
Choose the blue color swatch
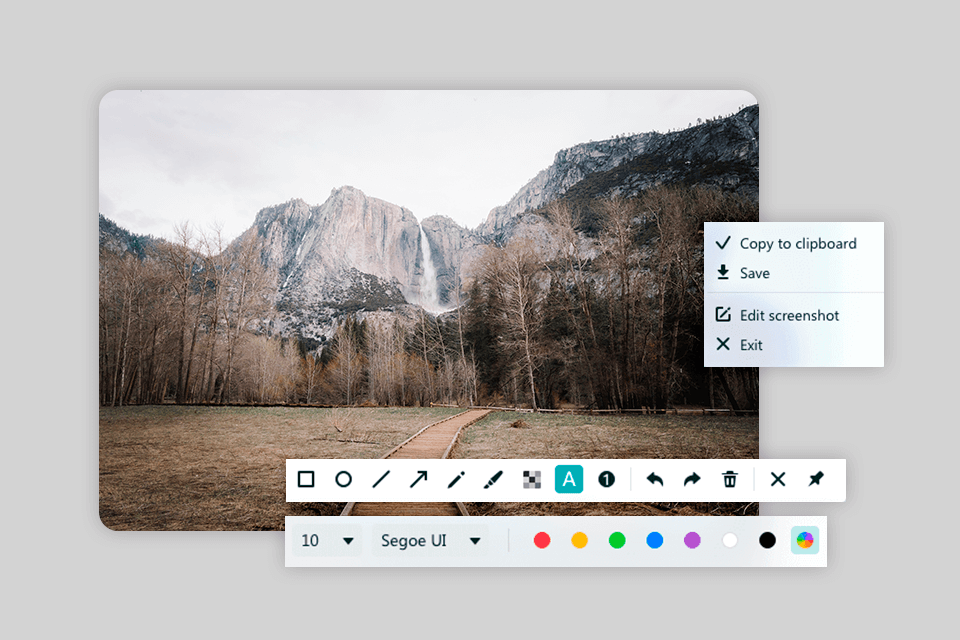[654, 540]
